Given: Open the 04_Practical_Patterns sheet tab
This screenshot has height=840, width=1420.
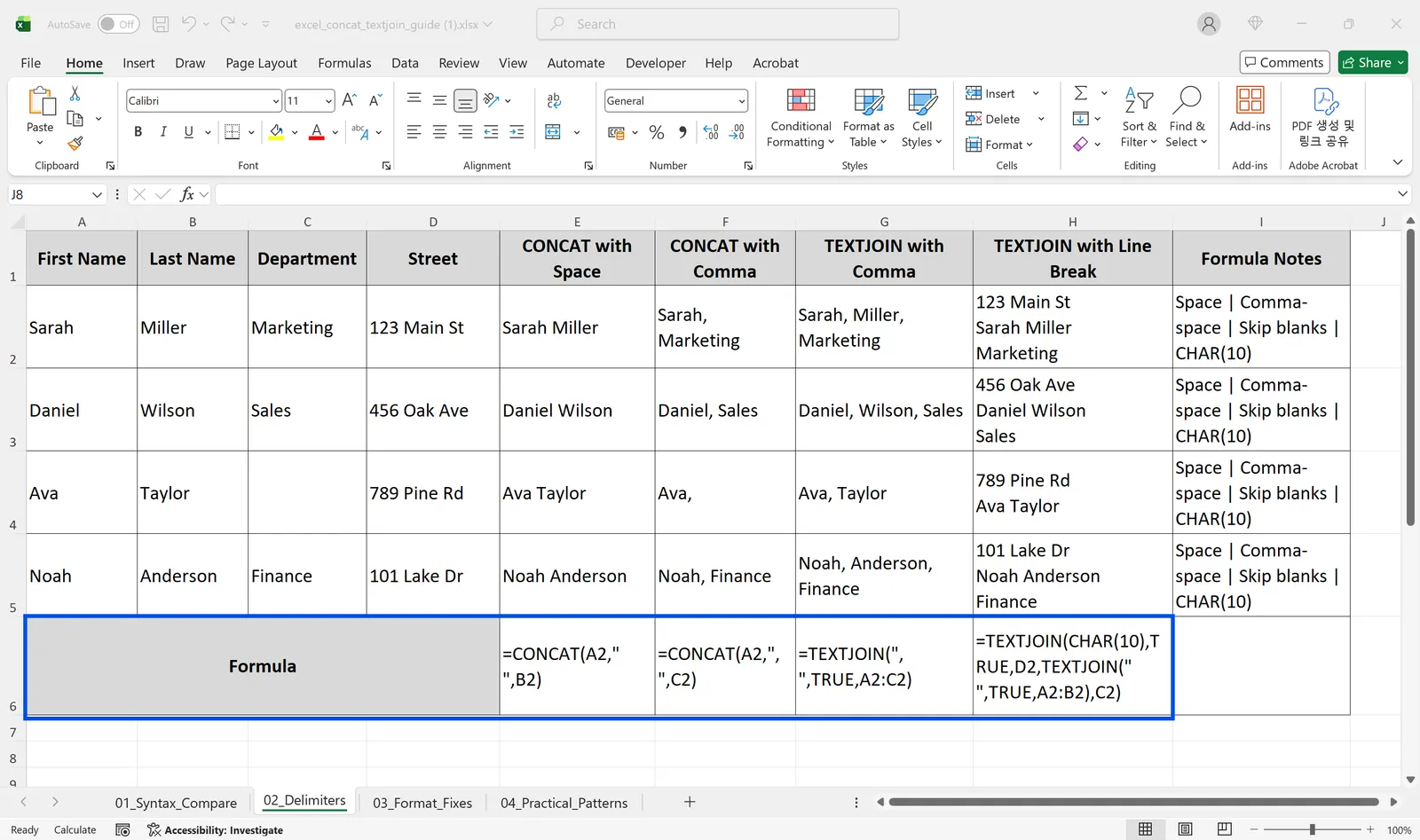Looking at the screenshot, I should 564,803.
